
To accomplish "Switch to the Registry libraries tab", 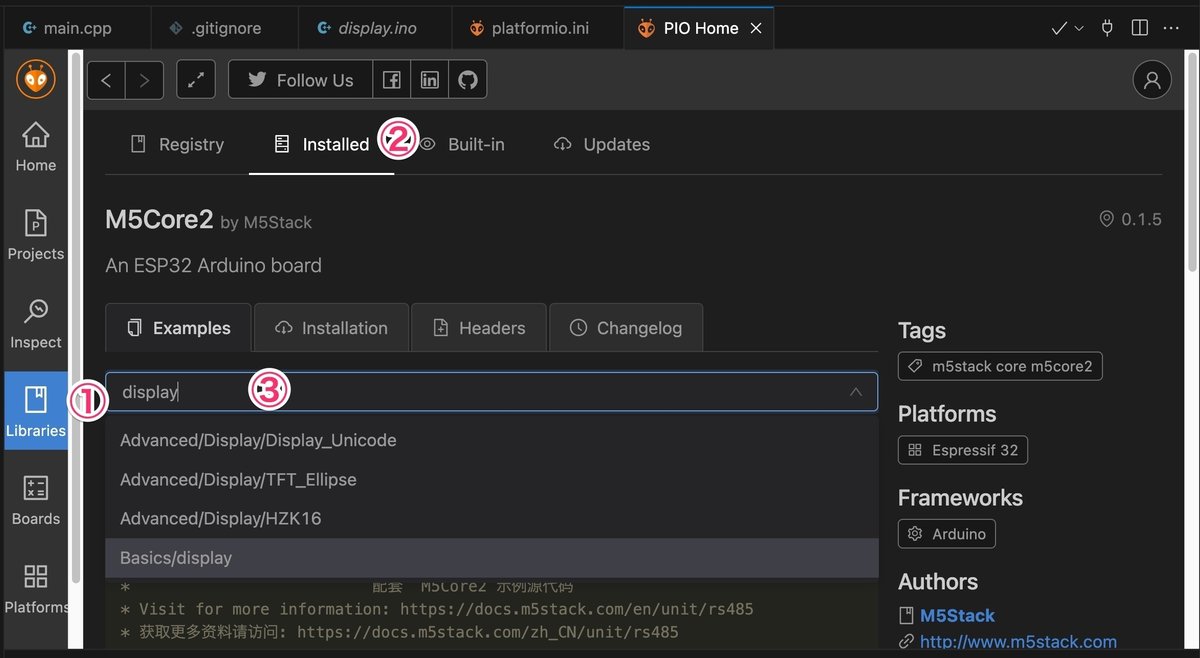I will (x=177, y=144).
